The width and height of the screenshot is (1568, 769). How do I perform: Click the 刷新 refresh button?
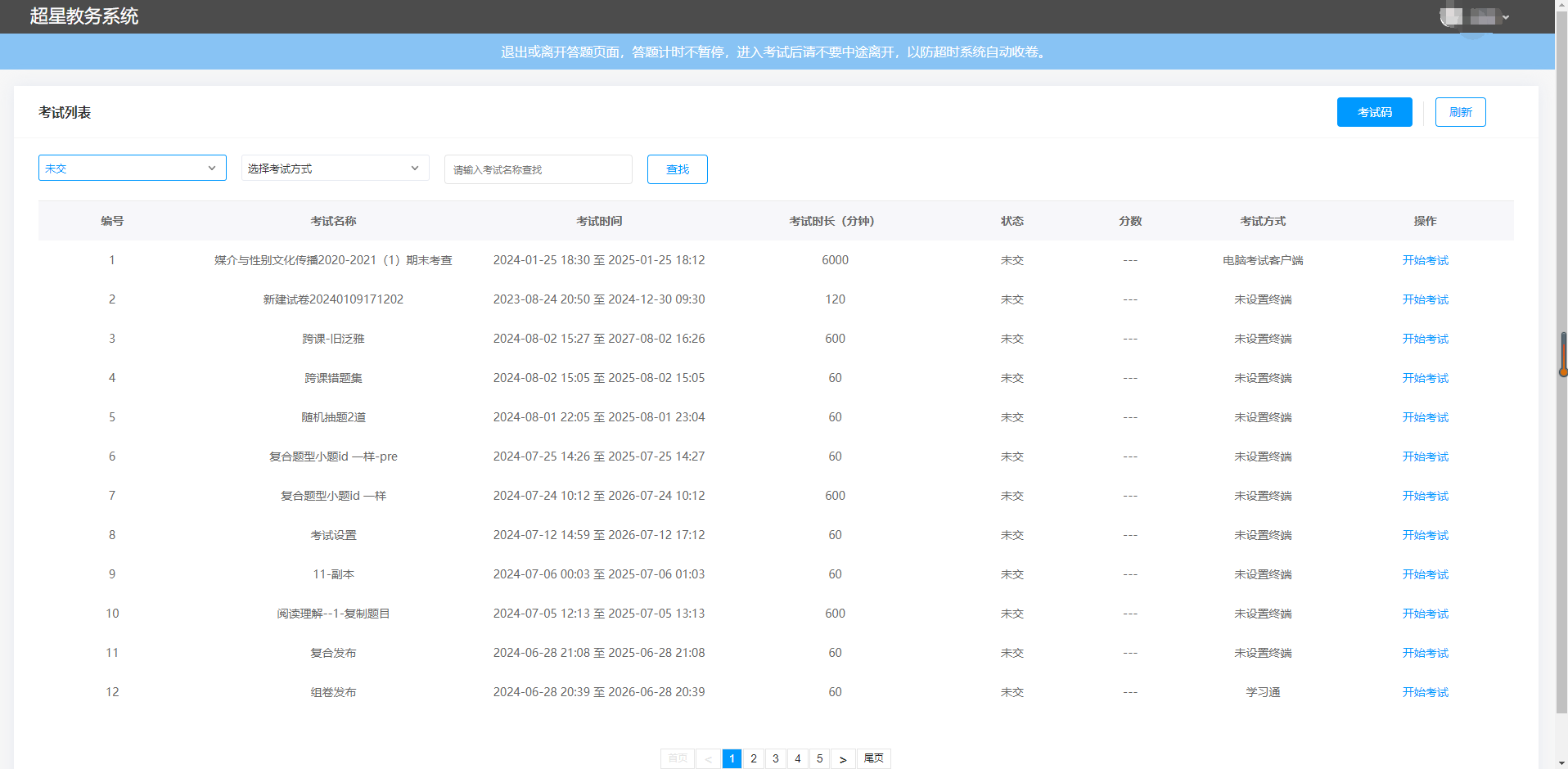[1461, 112]
